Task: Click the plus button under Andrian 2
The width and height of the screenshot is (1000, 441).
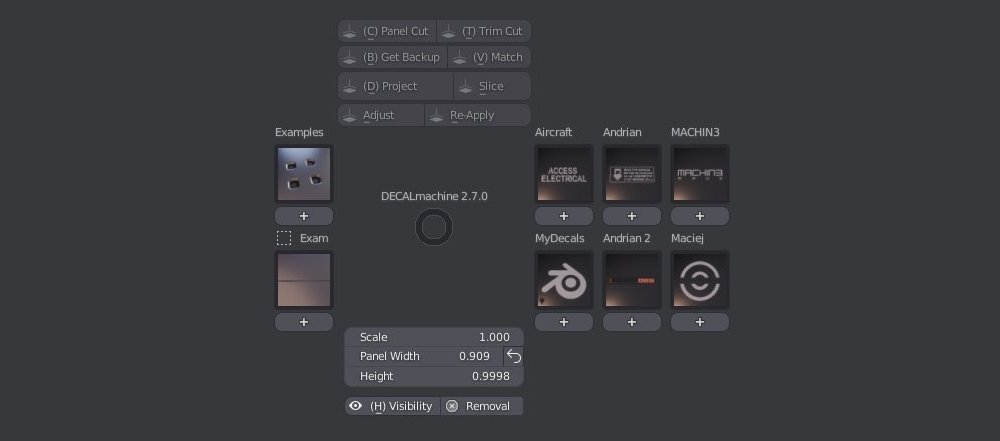Action: point(631,322)
